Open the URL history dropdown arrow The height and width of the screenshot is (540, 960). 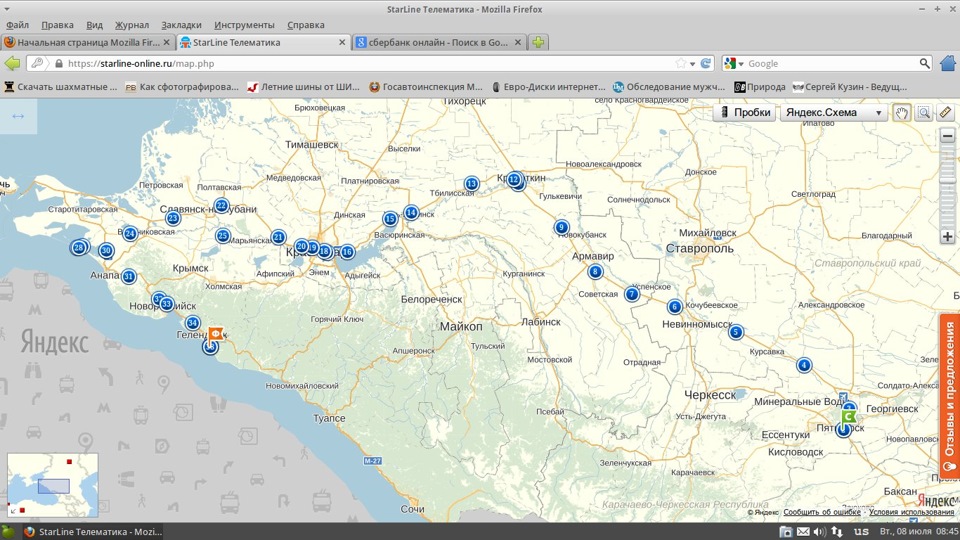point(692,64)
